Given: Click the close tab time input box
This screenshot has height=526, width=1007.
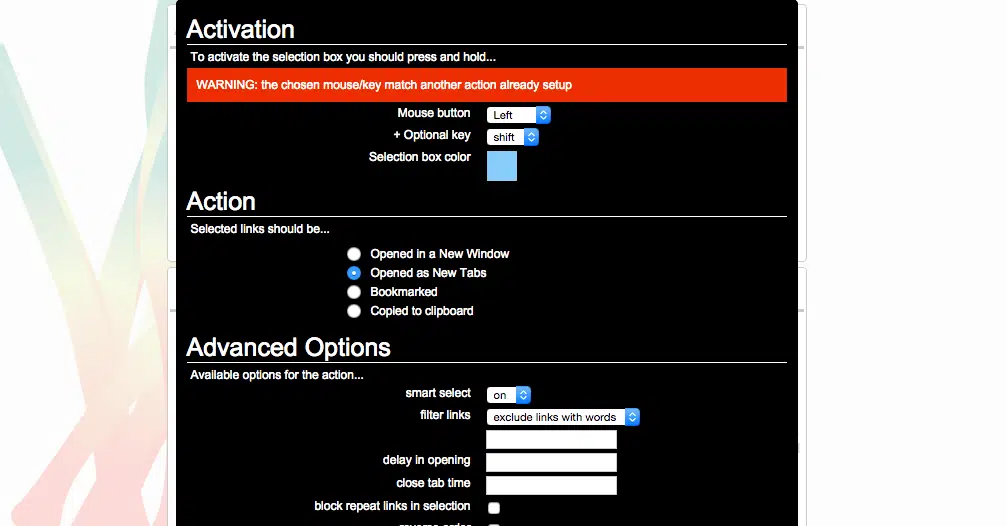Looking at the screenshot, I should (x=551, y=485).
